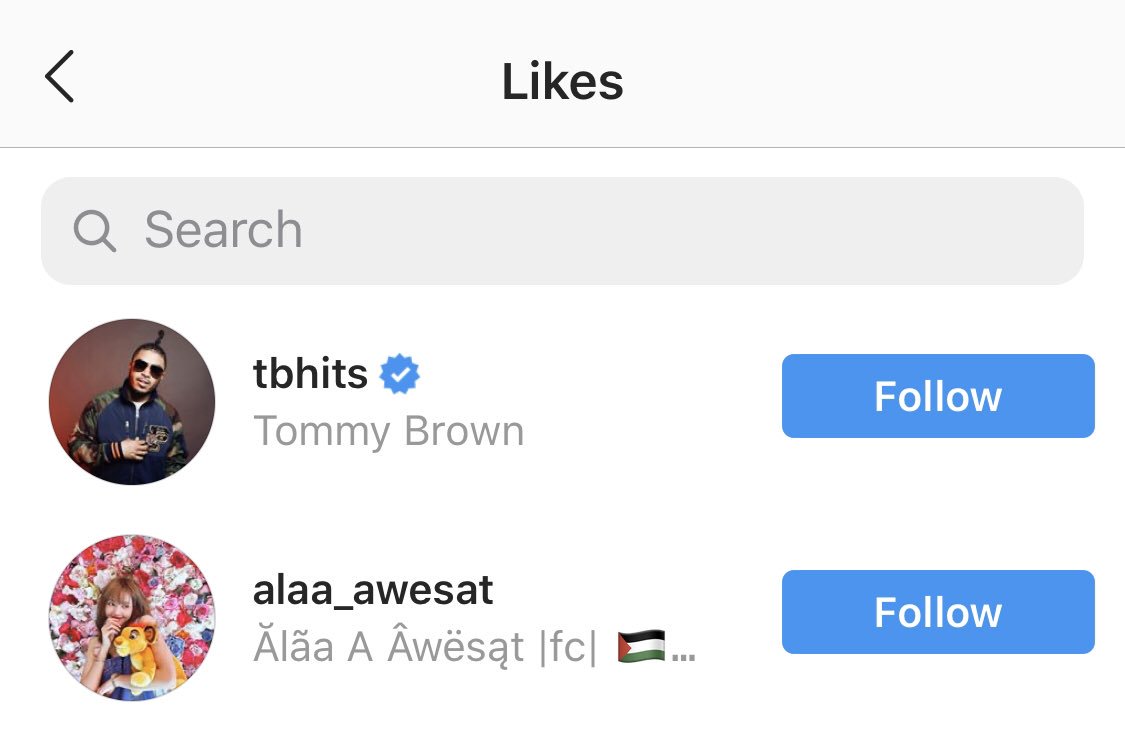
Task: Click the flag emoji in alaa_awesat's name
Action: (641, 647)
